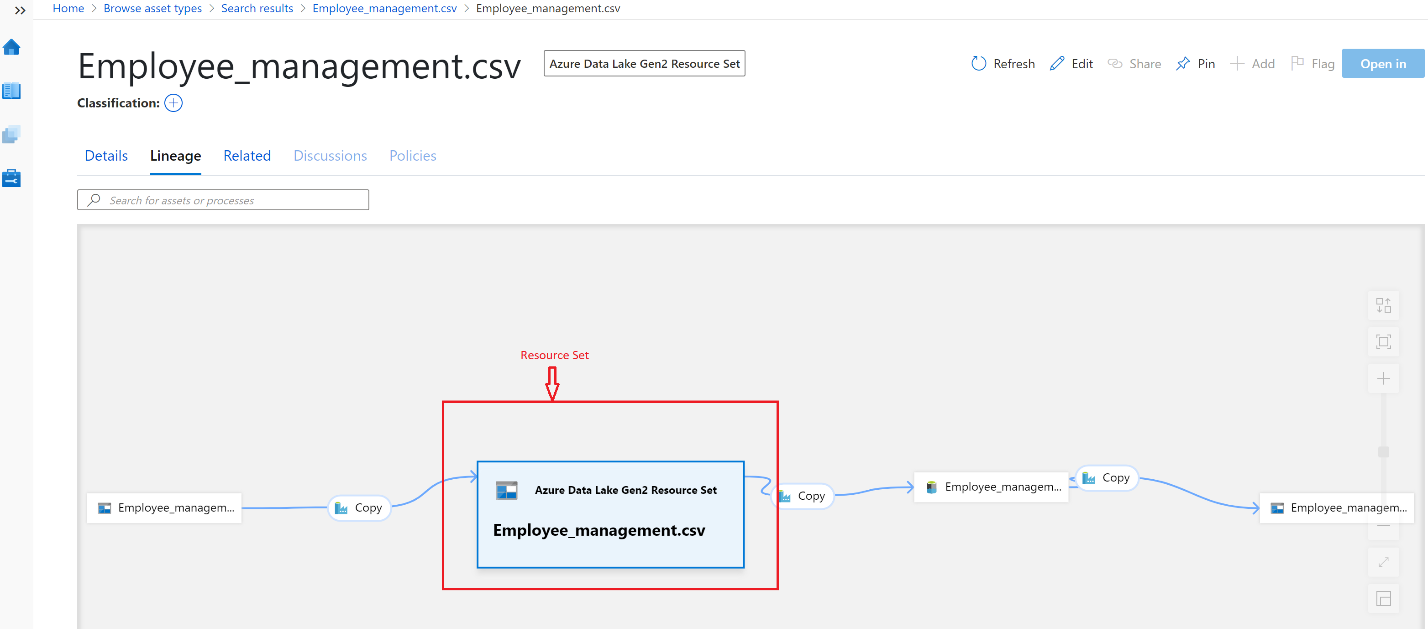This screenshot has width=1428, height=629.
Task: Return to Search results in breadcrumb
Action: coord(257,8)
